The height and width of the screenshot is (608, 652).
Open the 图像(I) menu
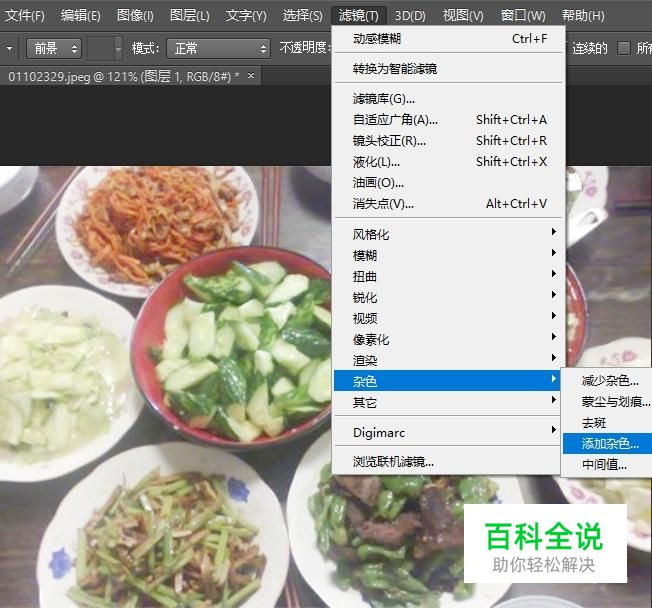click(x=135, y=15)
